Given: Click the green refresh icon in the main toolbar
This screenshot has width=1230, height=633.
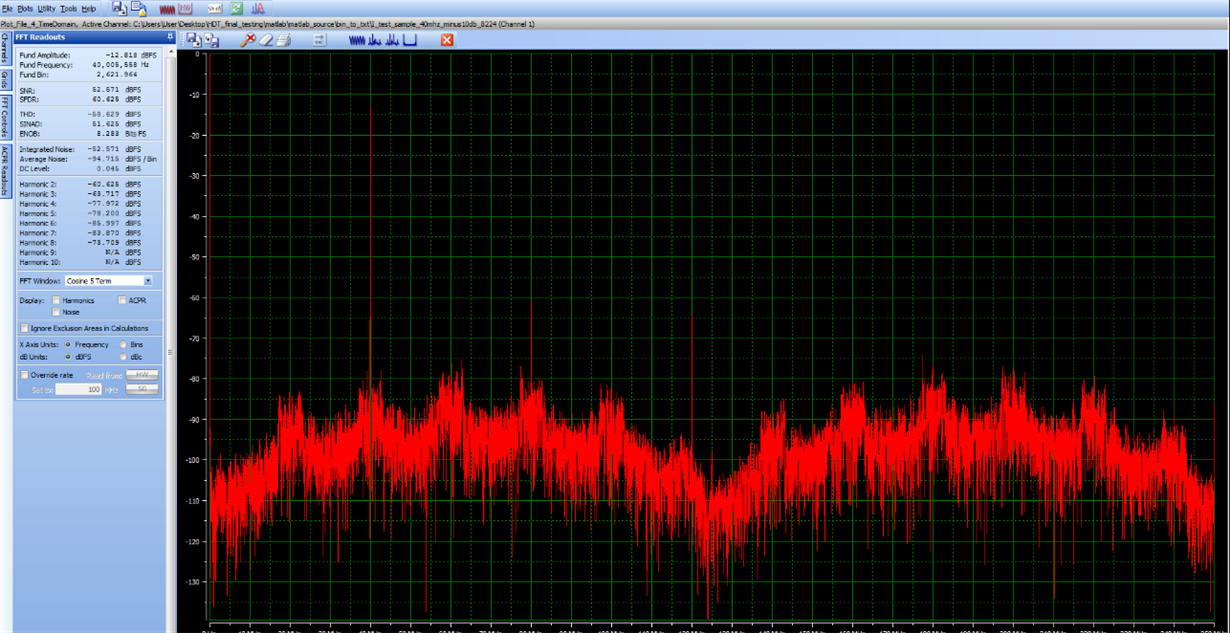Looking at the screenshot, I should pyautogui.click(x=236, y=8).
